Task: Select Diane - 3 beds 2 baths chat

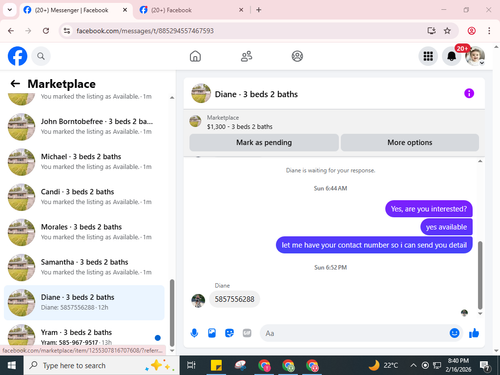Action: coord(84,303)
